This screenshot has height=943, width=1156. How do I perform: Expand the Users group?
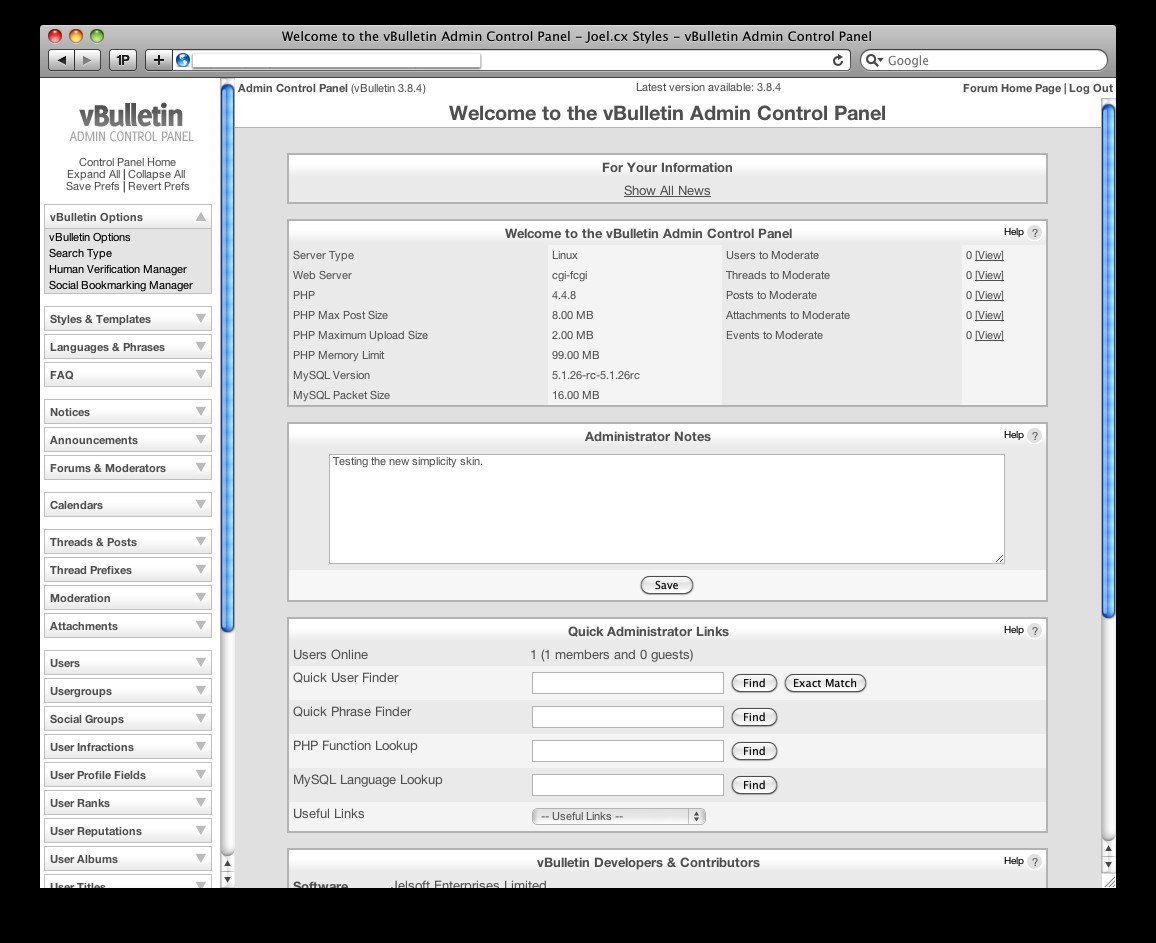(x=201, y=662)
